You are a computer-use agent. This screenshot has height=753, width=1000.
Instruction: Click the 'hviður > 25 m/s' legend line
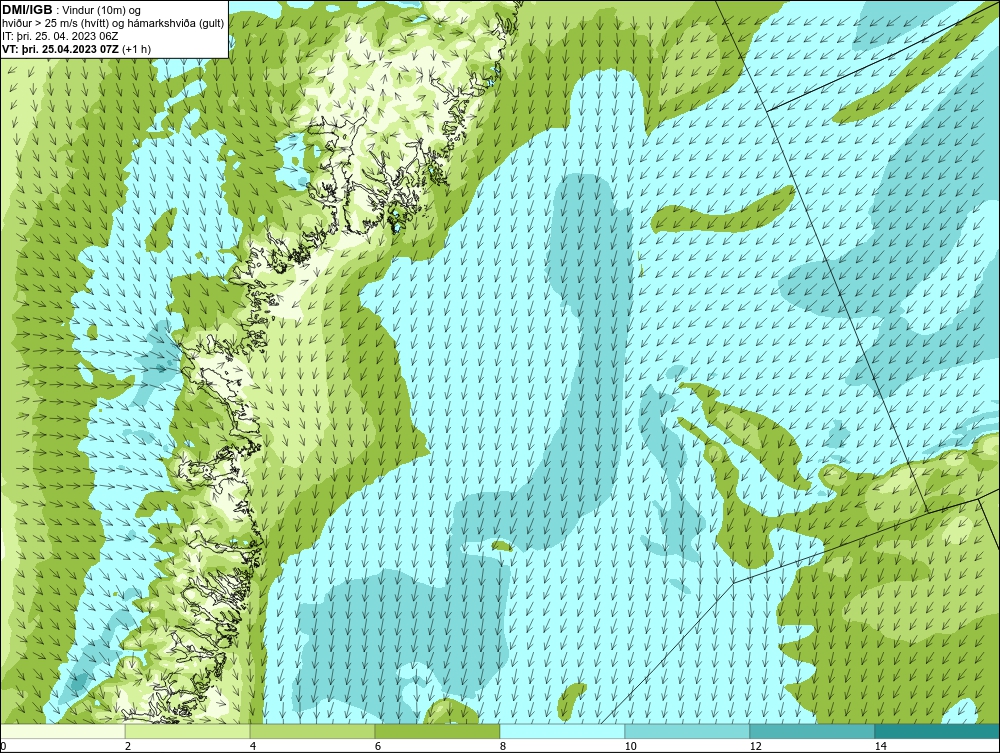pyautogui.click(x=113, y=24)
